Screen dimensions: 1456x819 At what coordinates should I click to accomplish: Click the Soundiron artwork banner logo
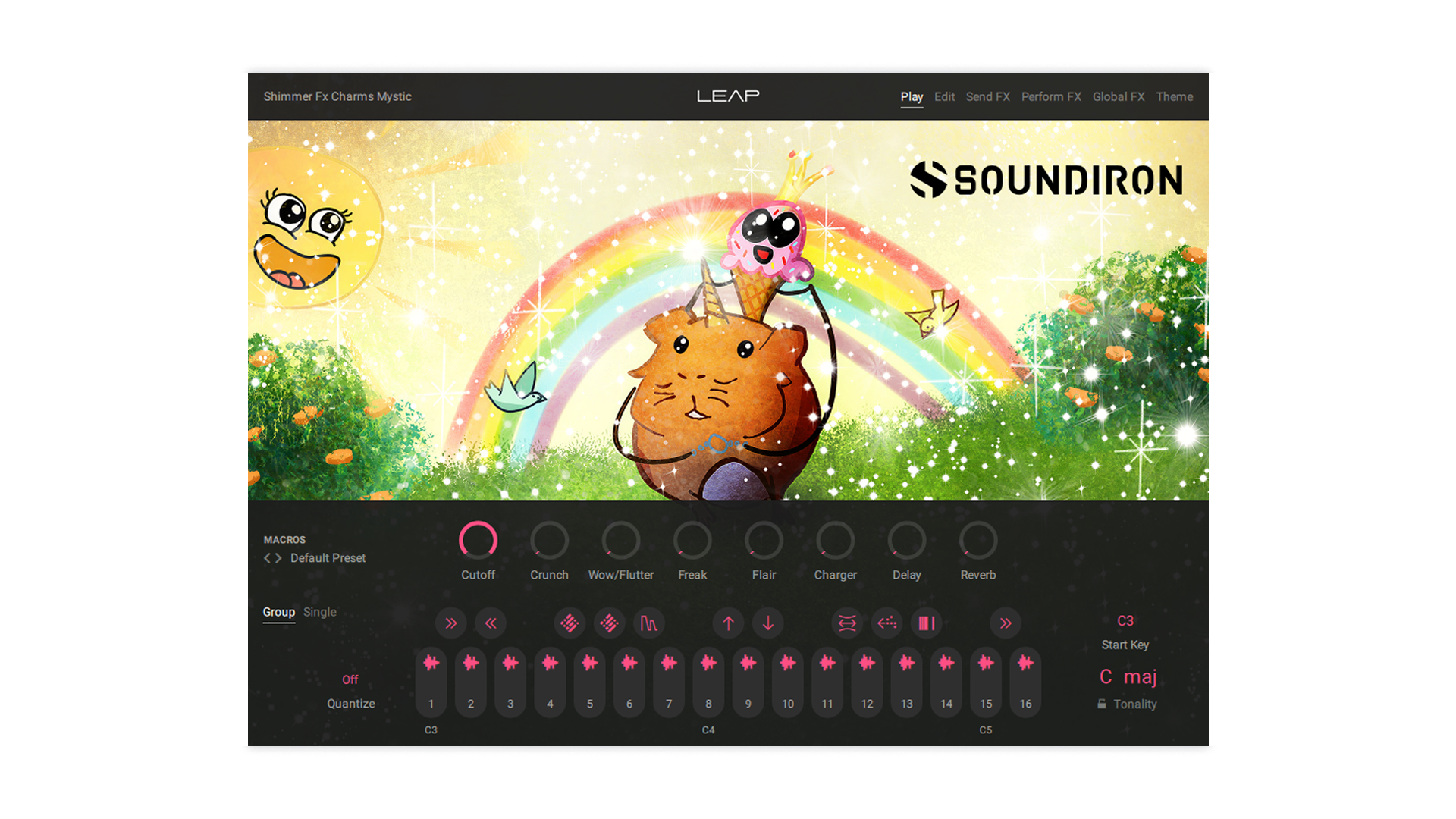[x=1046, y=180]
